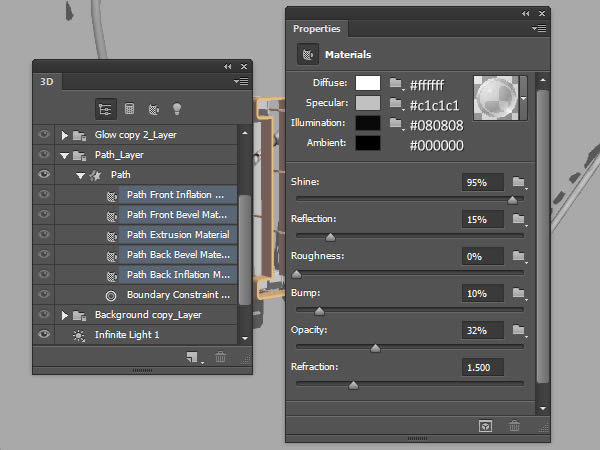The height and width of the screenshot is (450, 600).
Task: Click render icon at Properties panel bottom
Action: coord(486,426)
